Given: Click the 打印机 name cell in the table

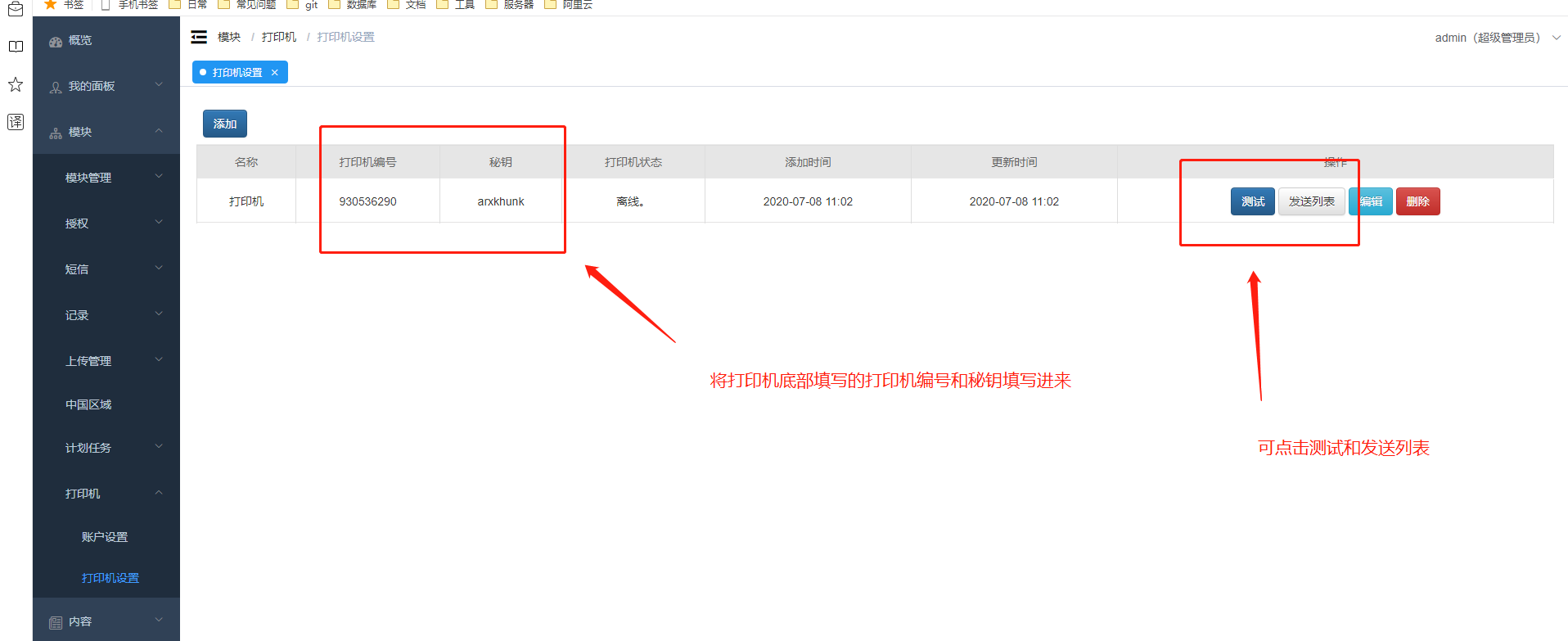Looking at the screenshot, I should (x=246, y=201).
